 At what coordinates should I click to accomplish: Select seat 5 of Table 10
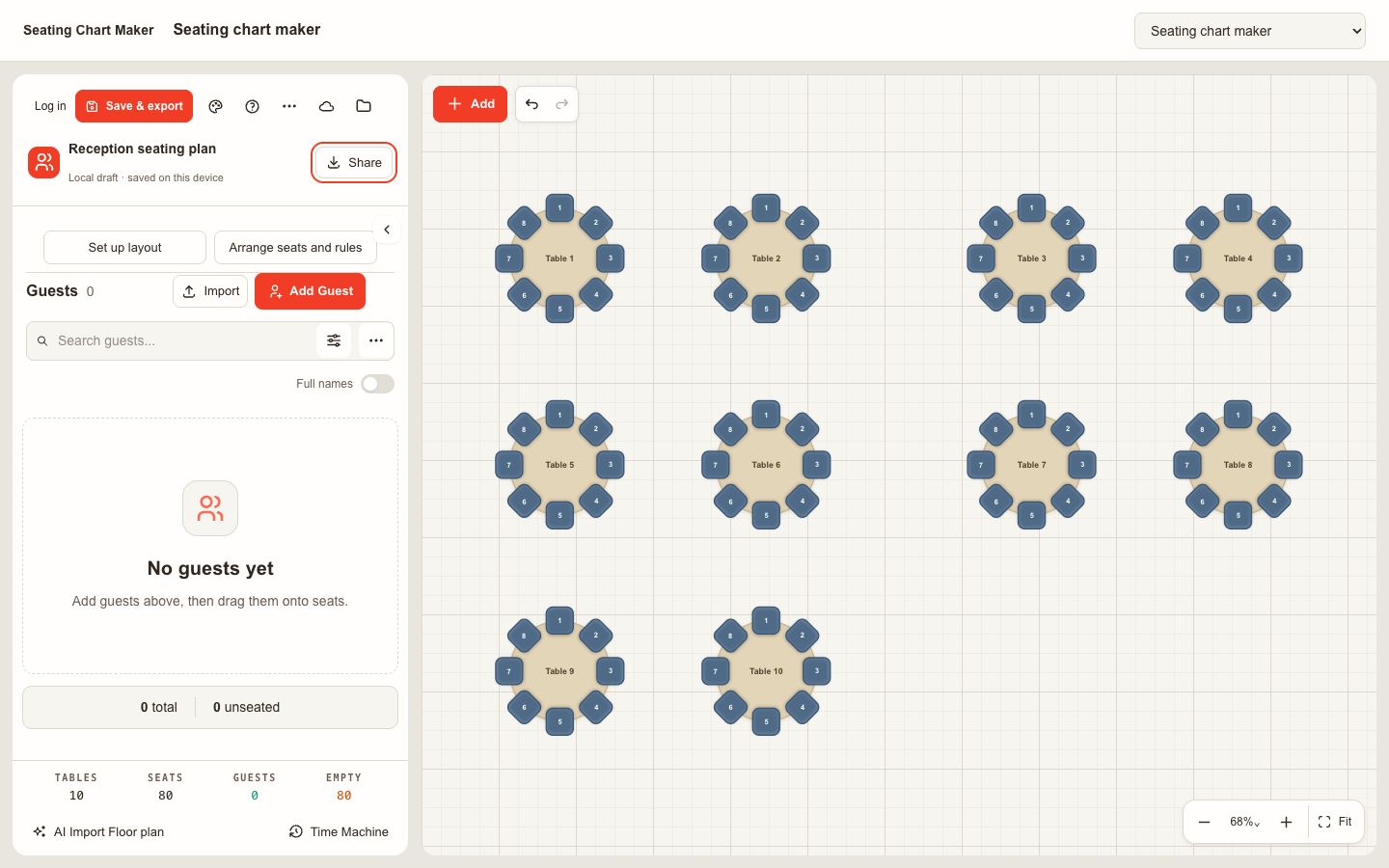766,721
